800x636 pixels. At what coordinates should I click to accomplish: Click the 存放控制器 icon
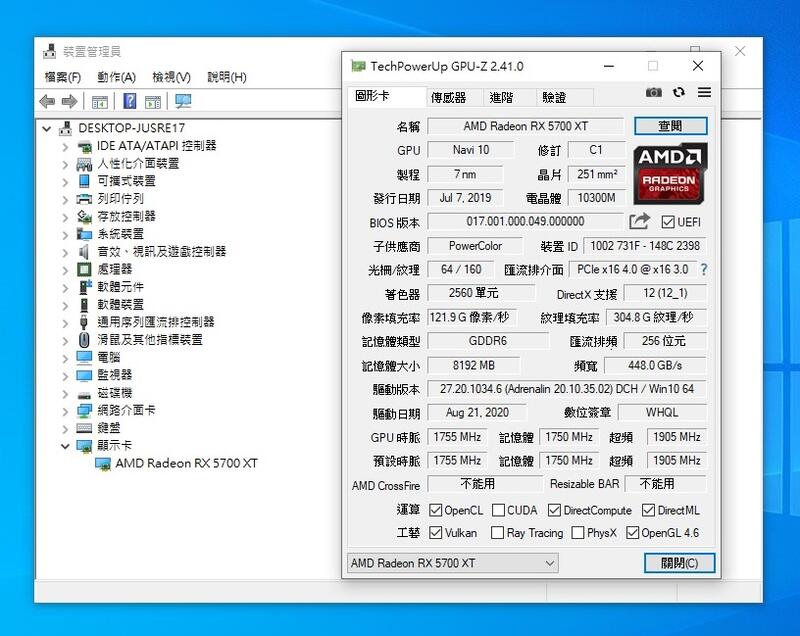coord(84,217)
